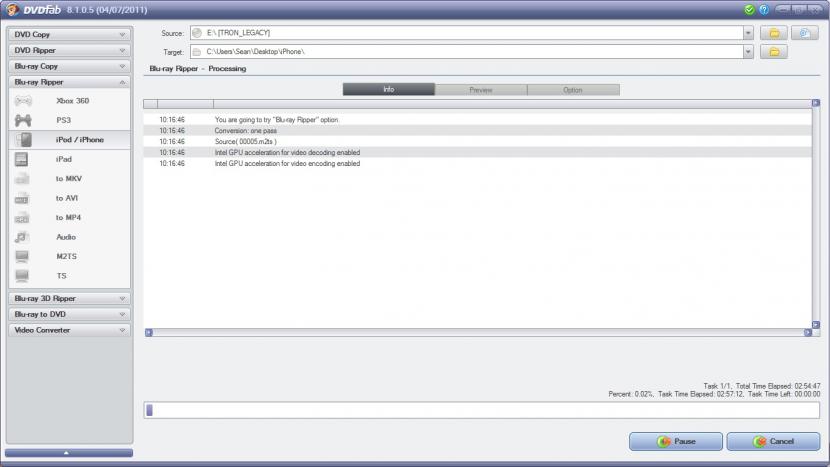Select log row 'Conversion: one pass'

coord(477,131)
